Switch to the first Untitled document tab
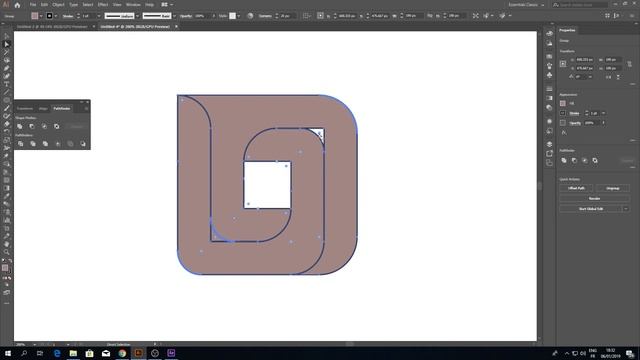The image size is (640, 360). [52, 27]
